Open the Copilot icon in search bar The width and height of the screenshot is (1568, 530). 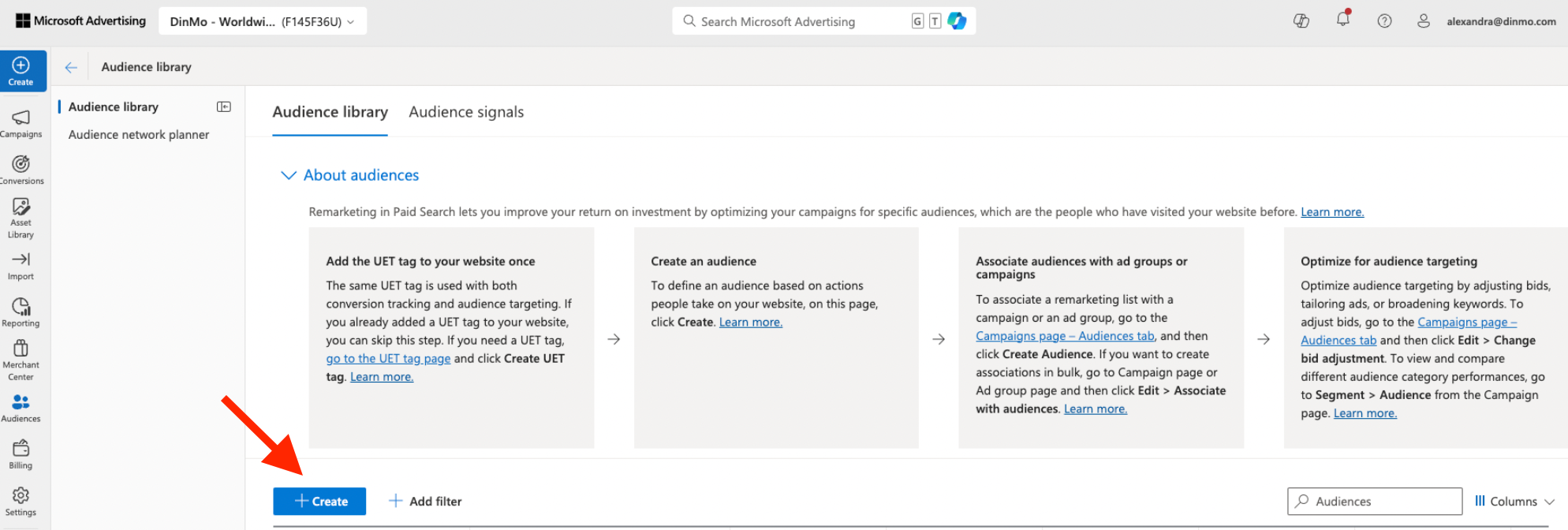click(957, 21)
